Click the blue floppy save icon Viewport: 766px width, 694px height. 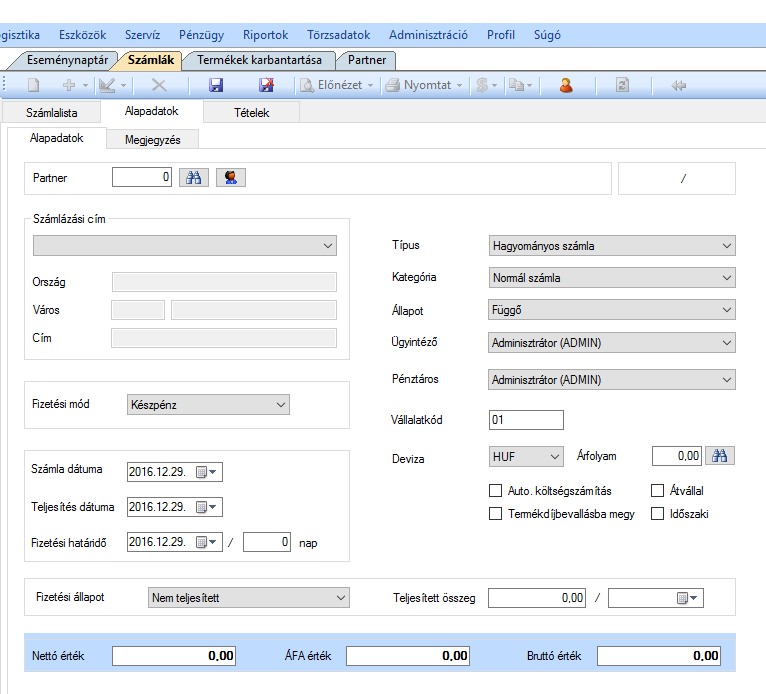216,85
